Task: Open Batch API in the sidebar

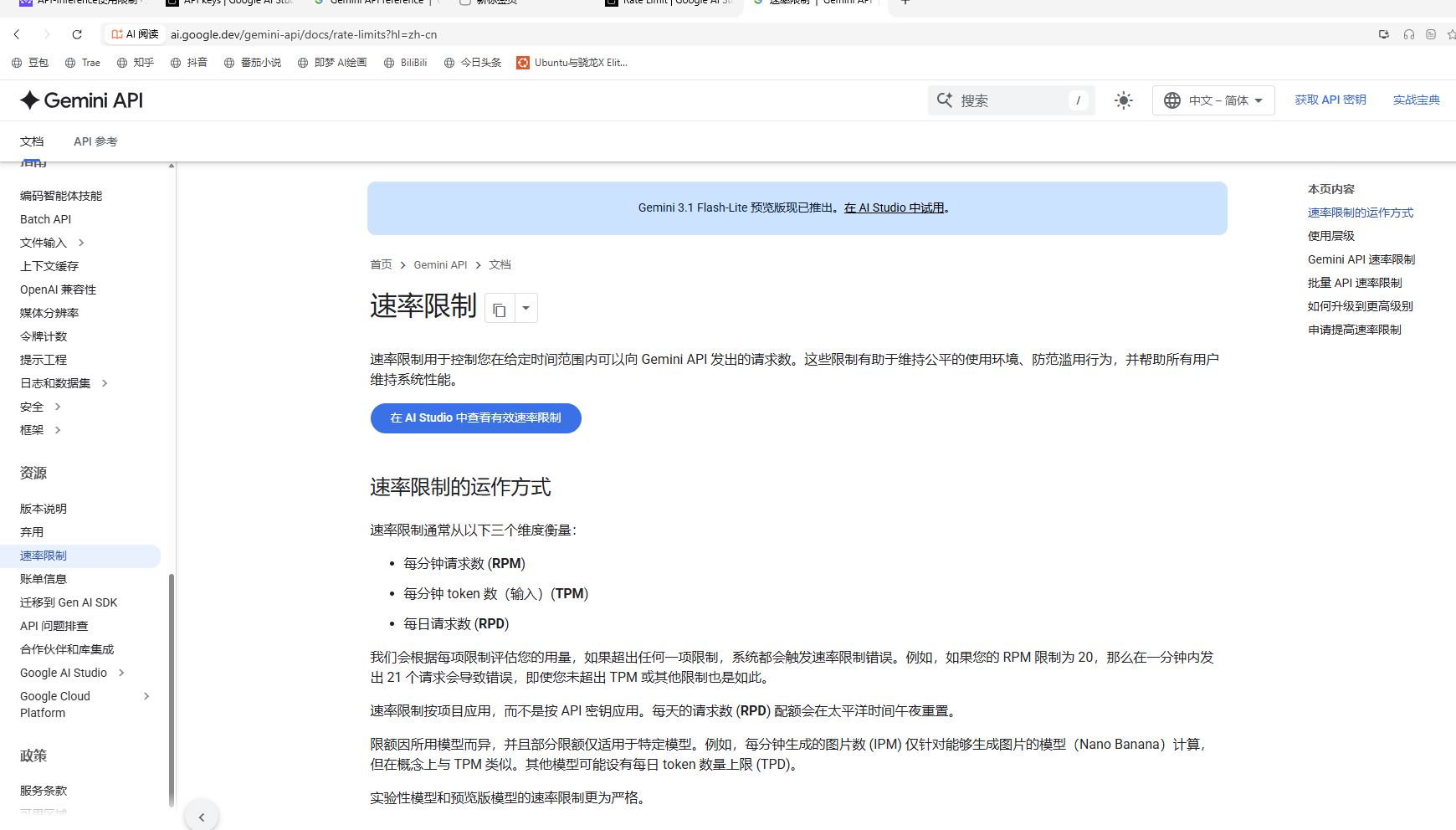Action: (46, 219)
